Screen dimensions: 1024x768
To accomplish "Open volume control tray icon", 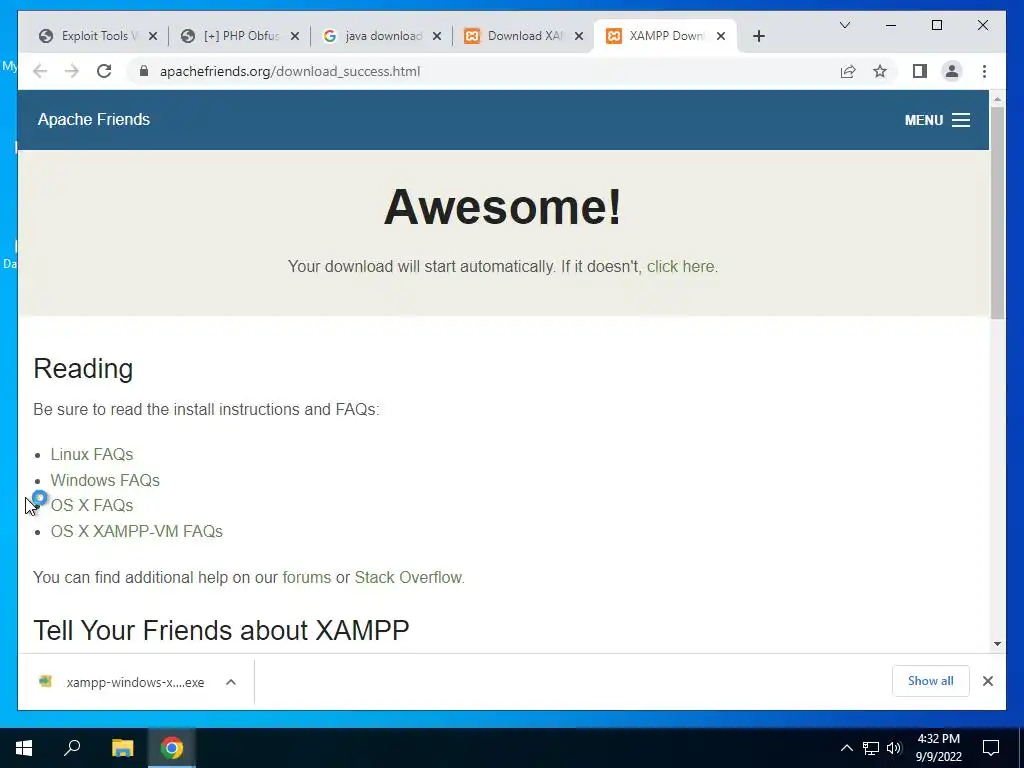I will point(894,748).
